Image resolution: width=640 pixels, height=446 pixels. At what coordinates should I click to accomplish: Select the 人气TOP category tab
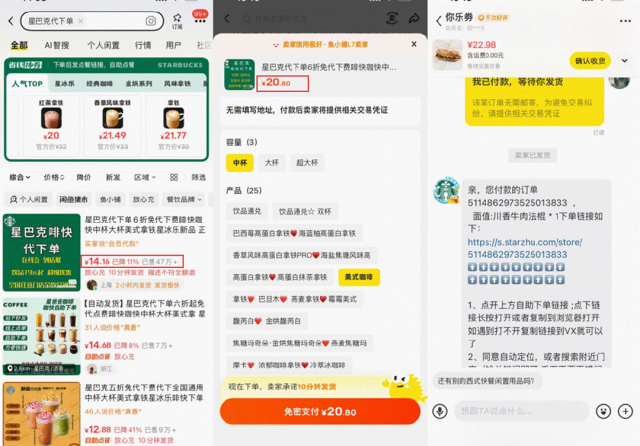[27, 84]
